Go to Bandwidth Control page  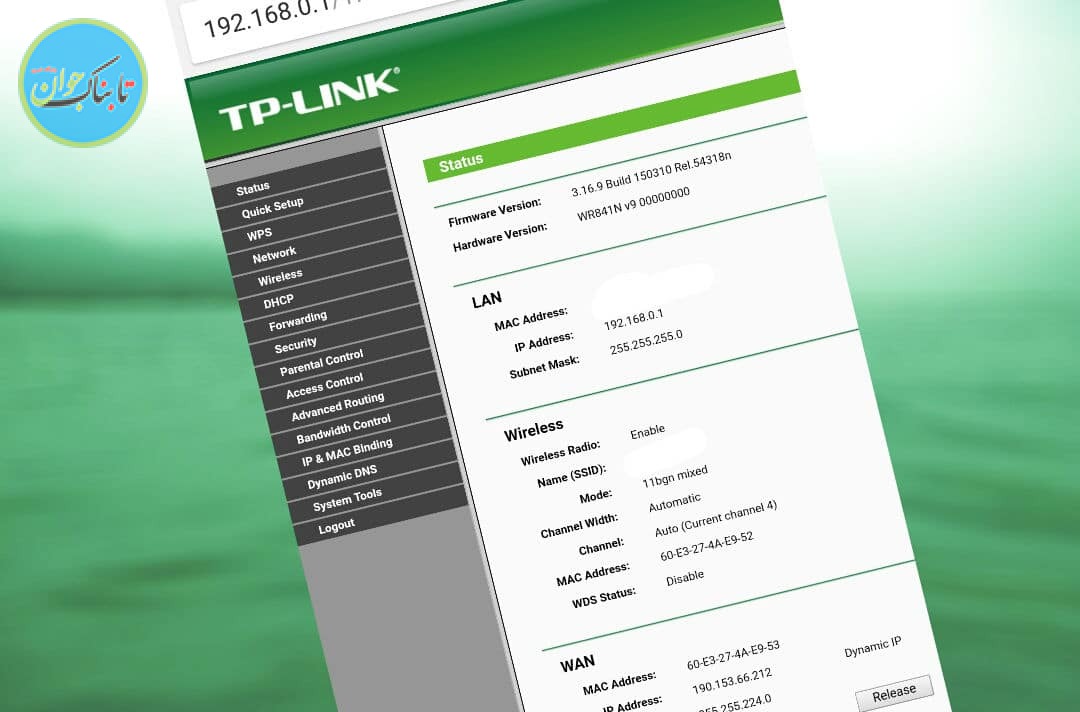343,429
